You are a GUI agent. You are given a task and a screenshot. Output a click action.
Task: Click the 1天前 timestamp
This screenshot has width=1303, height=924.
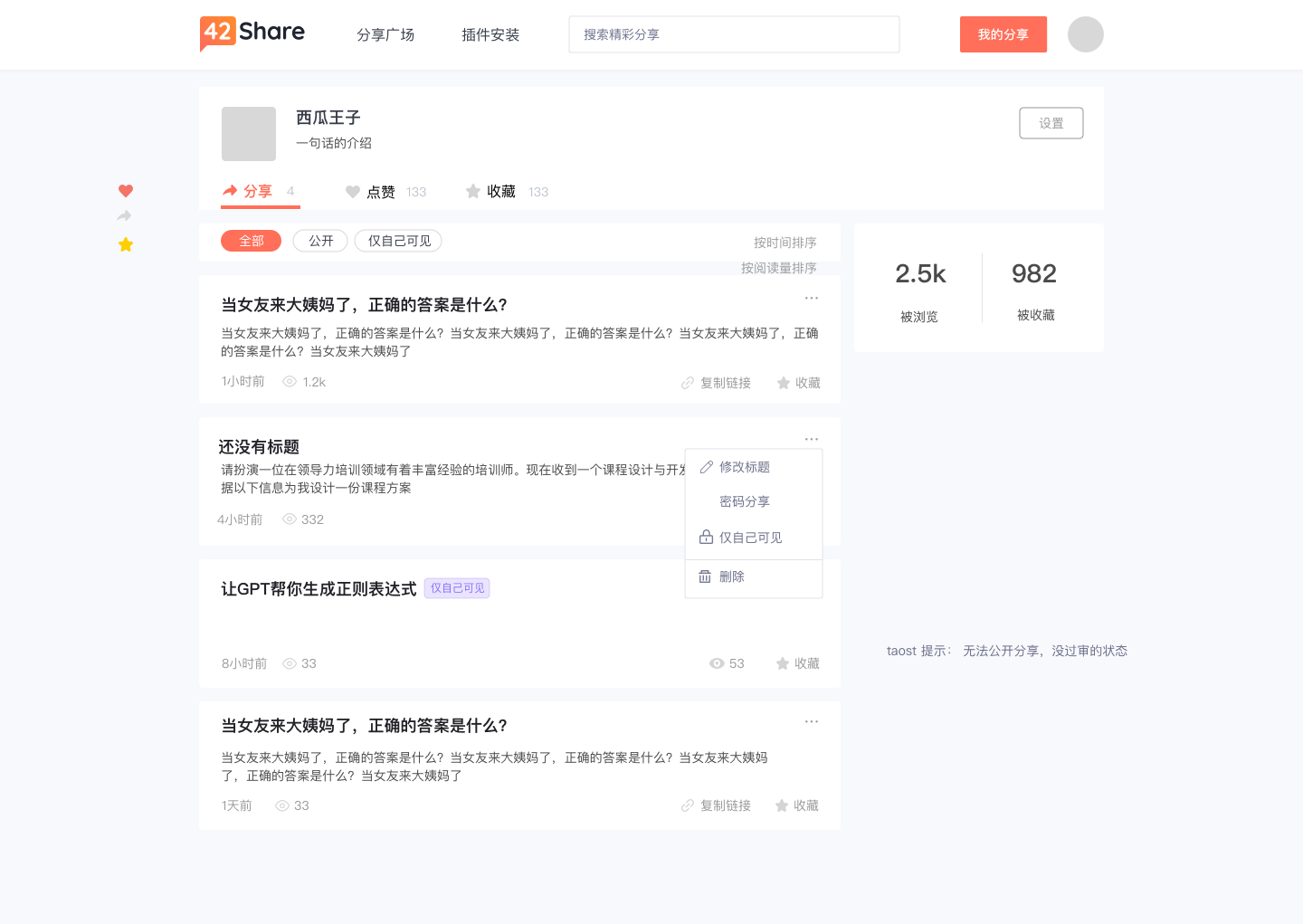pos(237,805)
